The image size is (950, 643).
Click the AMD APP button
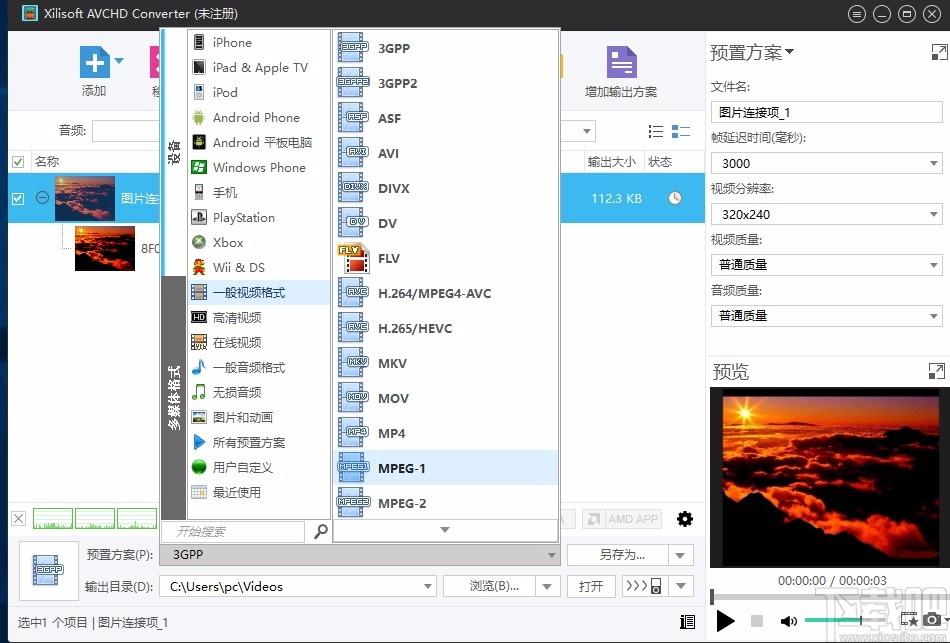[x=622, y=519]
